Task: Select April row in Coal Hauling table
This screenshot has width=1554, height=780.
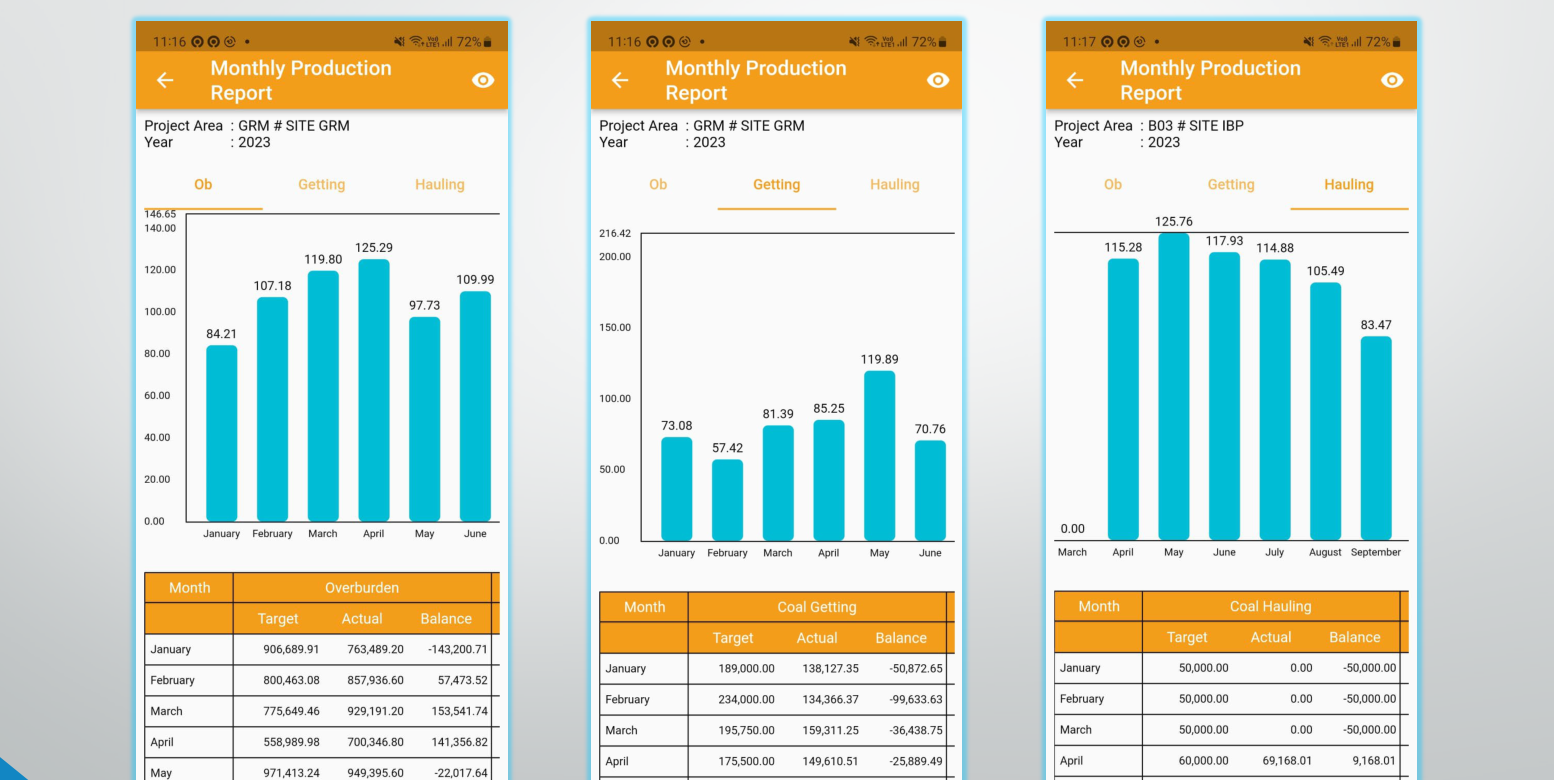Action: coord(1229,760)
